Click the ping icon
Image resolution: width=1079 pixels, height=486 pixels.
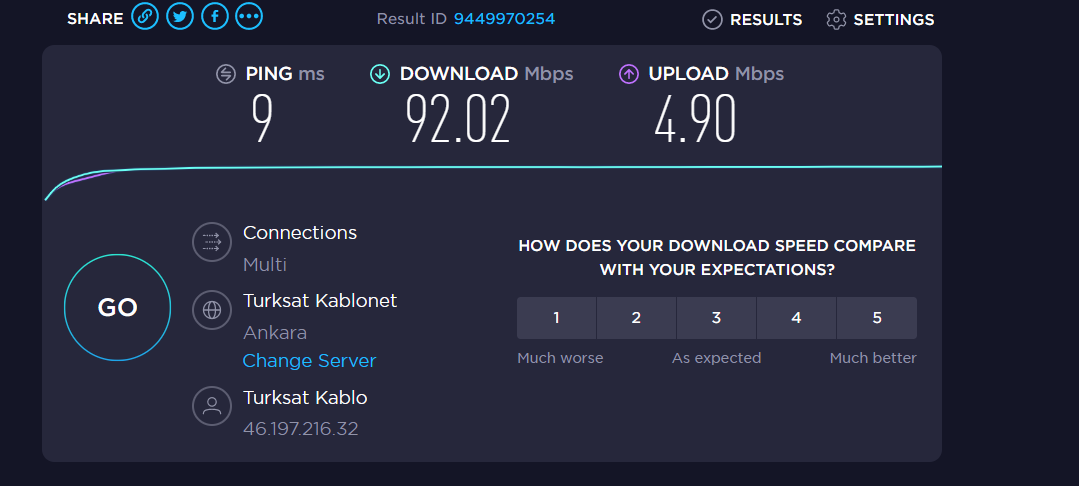click(x=226, y=73)
